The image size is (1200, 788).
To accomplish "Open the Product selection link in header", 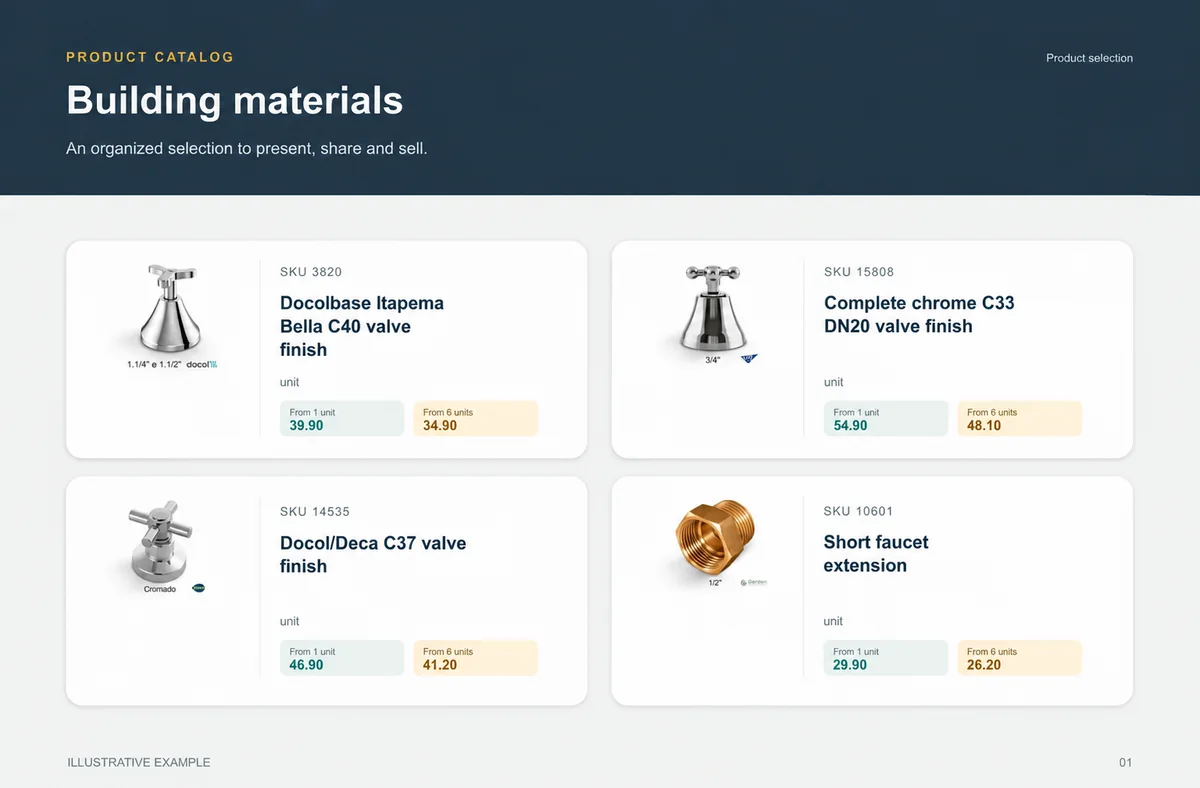I will [1089, 58].
